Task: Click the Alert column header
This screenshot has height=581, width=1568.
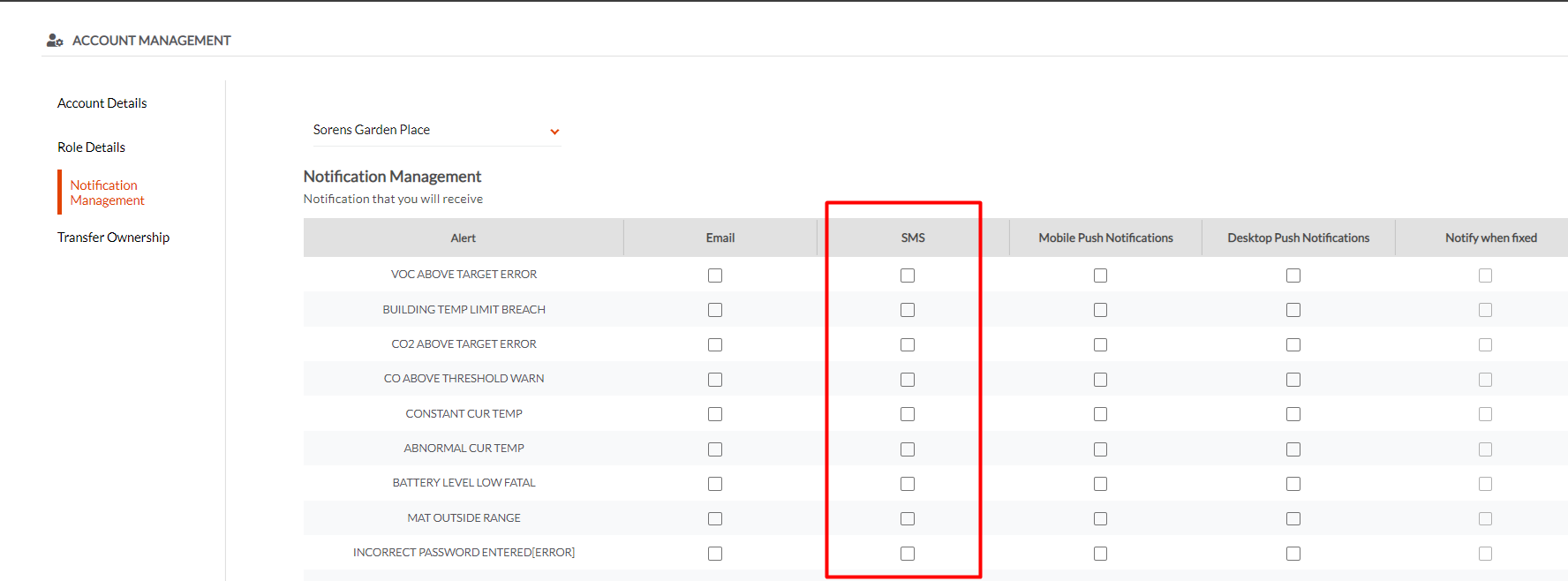Action: click(464, 238)
